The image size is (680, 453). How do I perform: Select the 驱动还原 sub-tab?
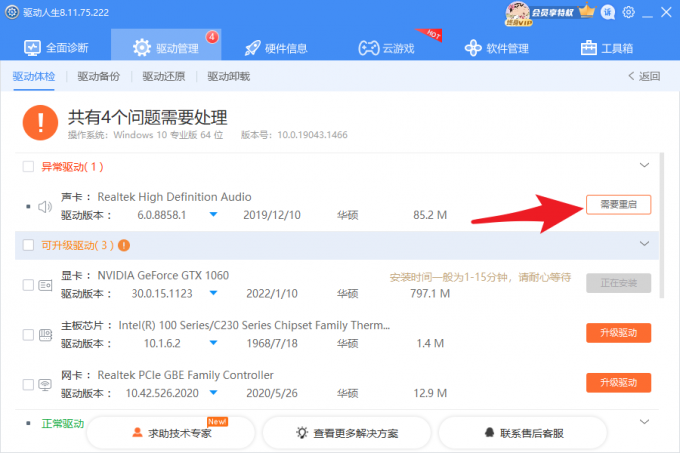click(x=163, y=77)
